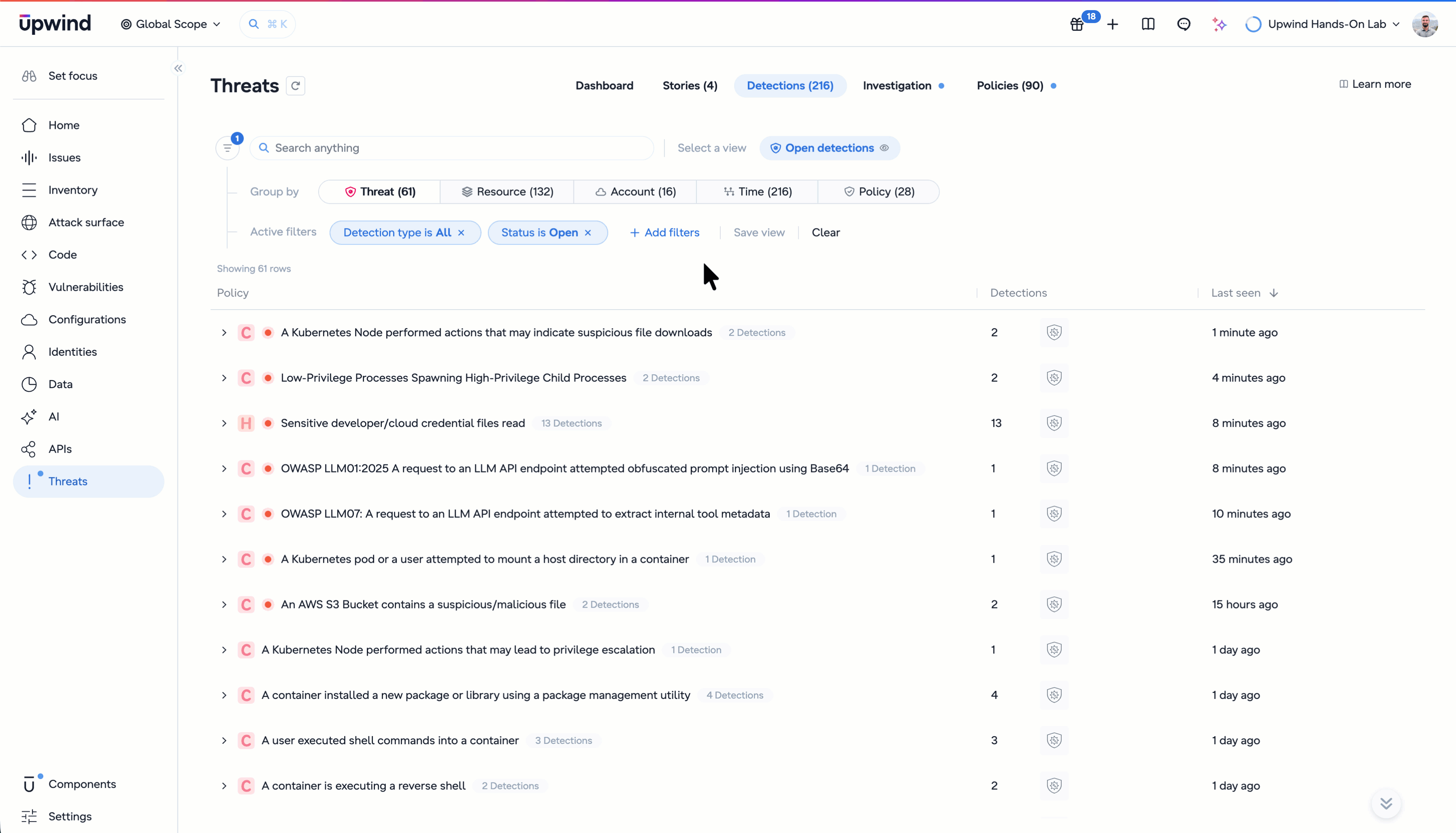Click the 13 Detections badge
This screenshot has height=833, width=1456.
pyautogui.click(x=571, y=423)
